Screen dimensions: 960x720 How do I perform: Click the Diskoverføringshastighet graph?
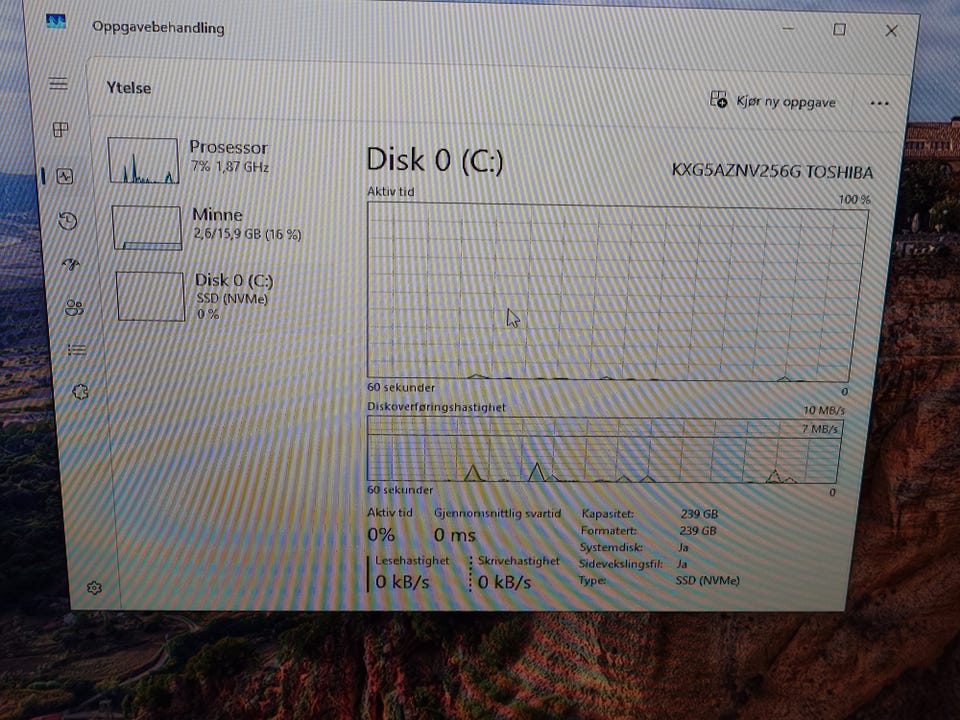point(603,450)
